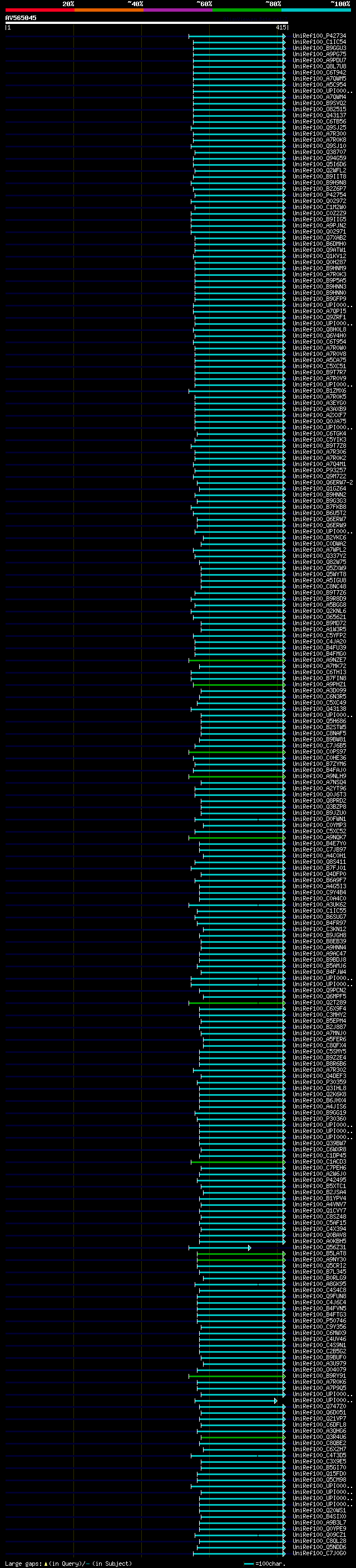Open hit UniRef100_B9GGU3
Image resolution: width=356 pixels, height=1568 pixels.
[319, 48]
